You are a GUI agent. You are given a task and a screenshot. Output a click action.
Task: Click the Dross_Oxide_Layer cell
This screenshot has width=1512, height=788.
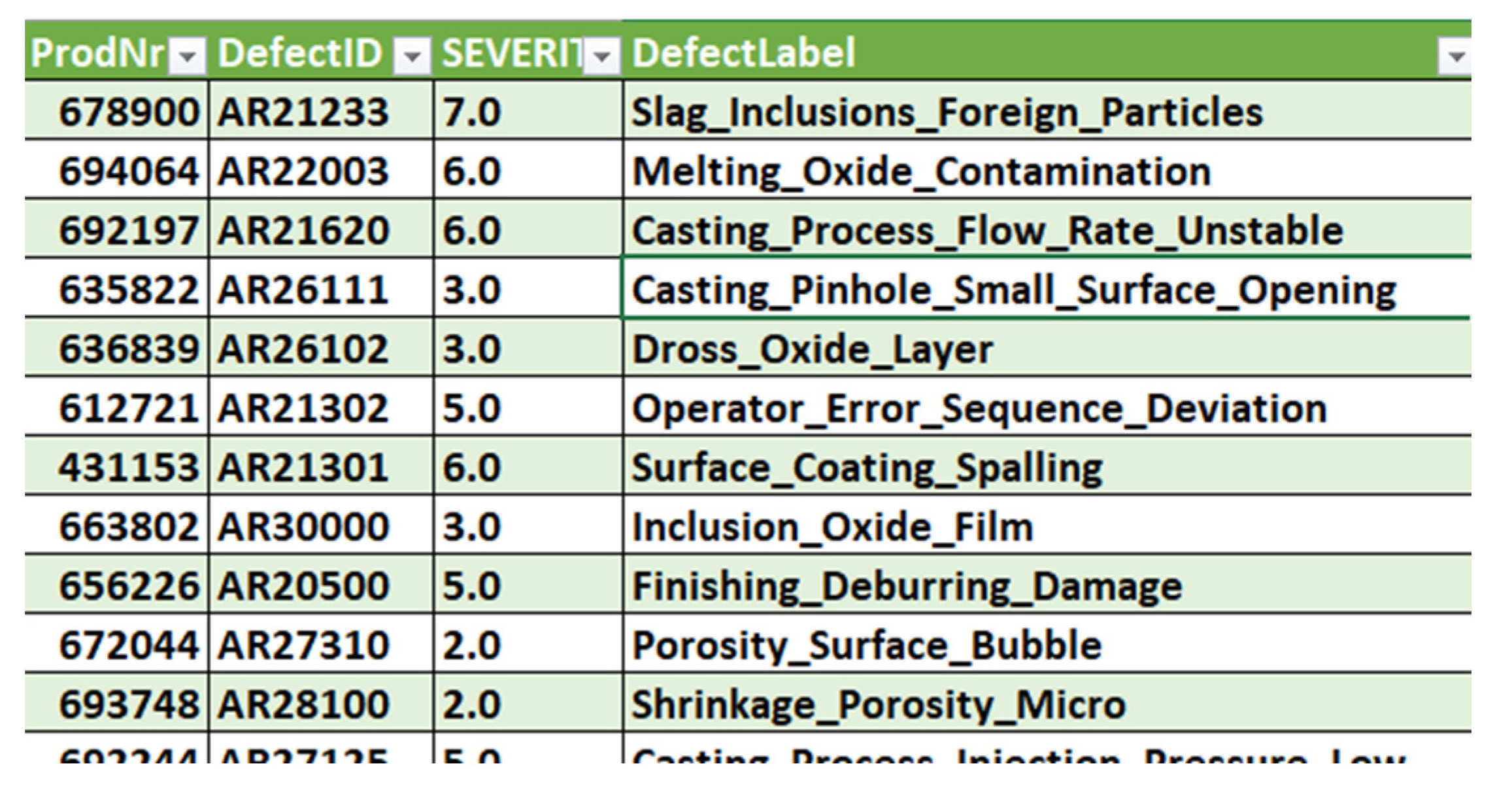point(1047,347)
